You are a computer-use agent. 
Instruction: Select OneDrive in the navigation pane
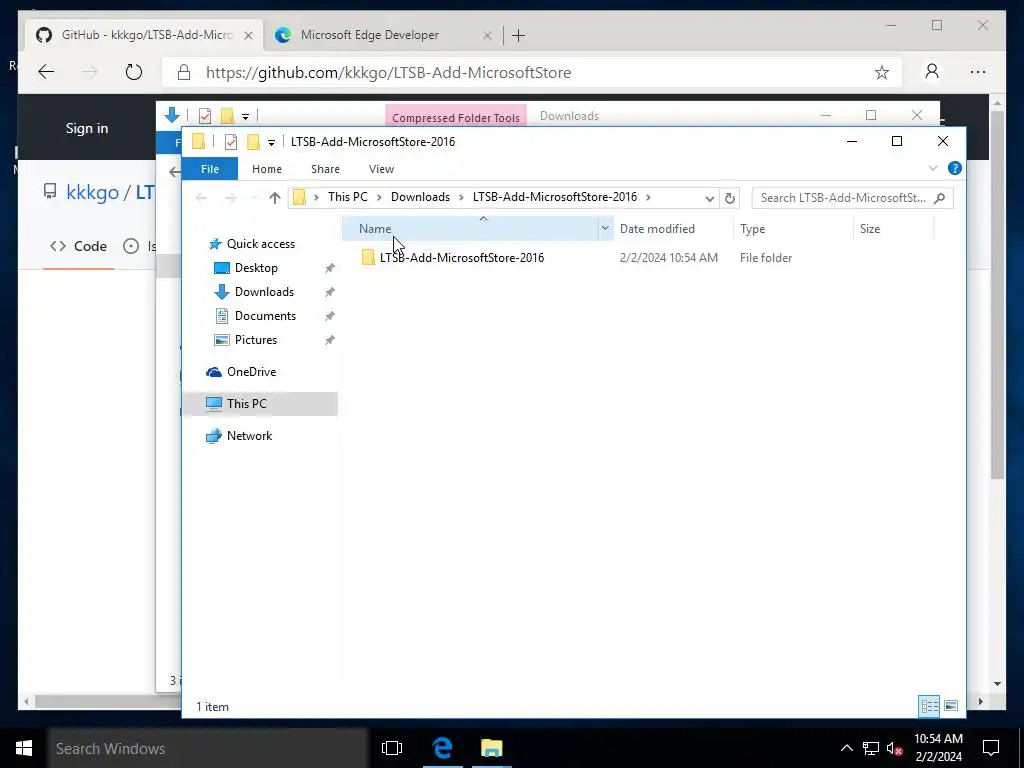[251, 372]
